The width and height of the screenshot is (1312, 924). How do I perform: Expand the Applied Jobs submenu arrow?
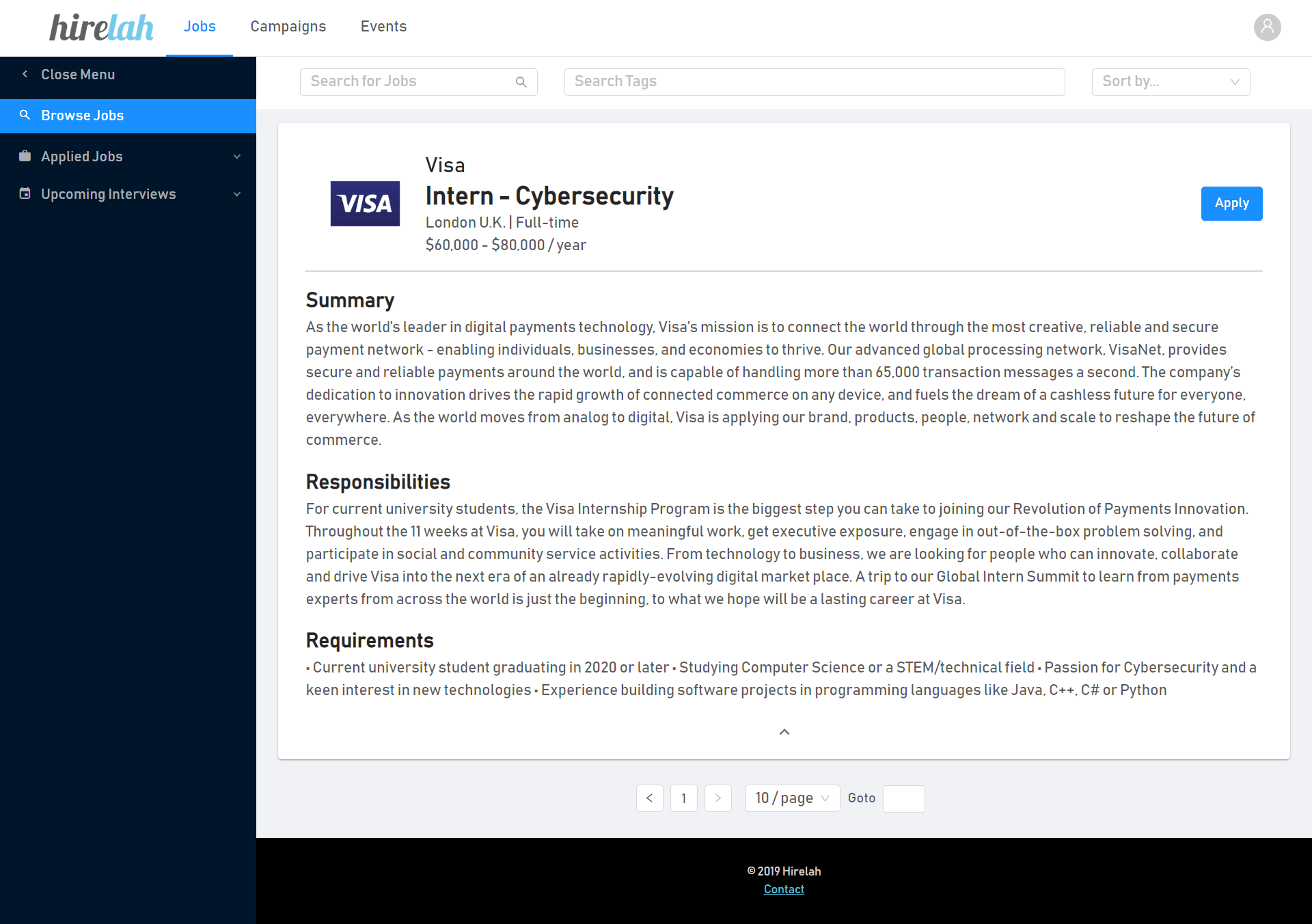237,157
